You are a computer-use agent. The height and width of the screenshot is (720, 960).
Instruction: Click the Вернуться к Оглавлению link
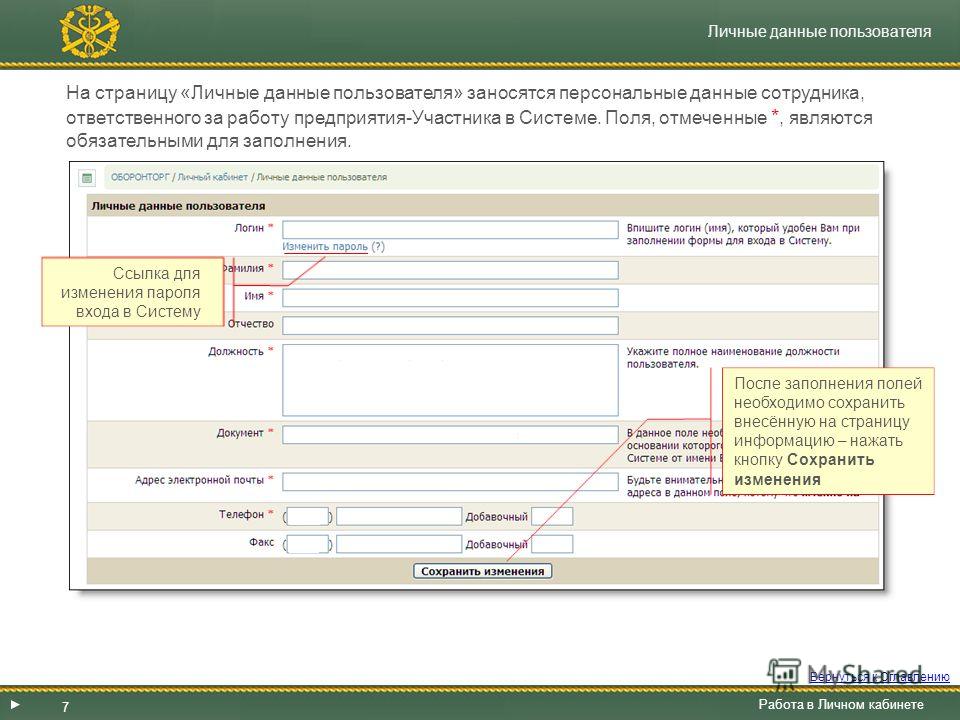(x=879, y=677)
